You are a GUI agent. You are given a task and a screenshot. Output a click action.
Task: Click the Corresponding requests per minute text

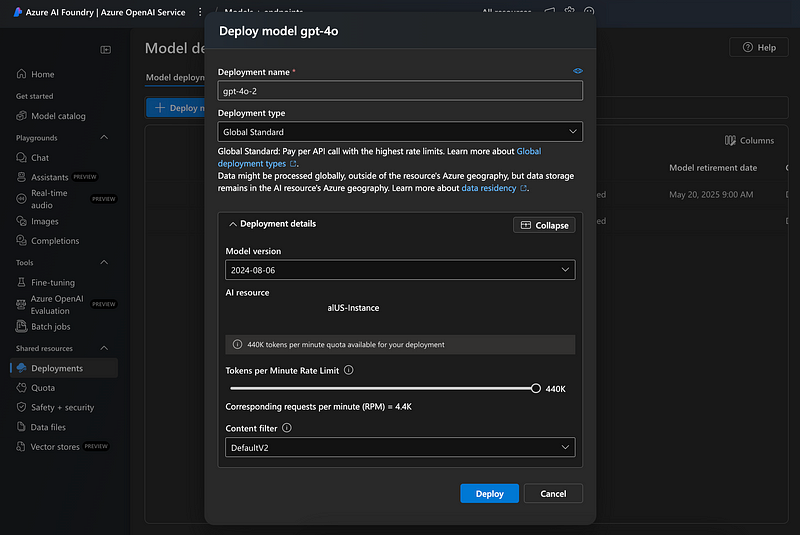318,406
